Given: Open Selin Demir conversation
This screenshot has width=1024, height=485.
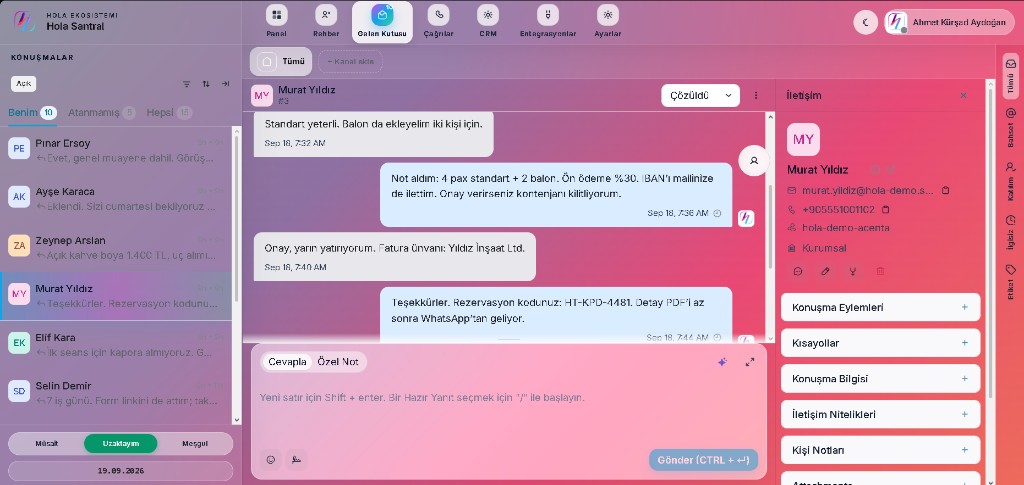Looking at the screenshot, I should (x=116, y=393).
